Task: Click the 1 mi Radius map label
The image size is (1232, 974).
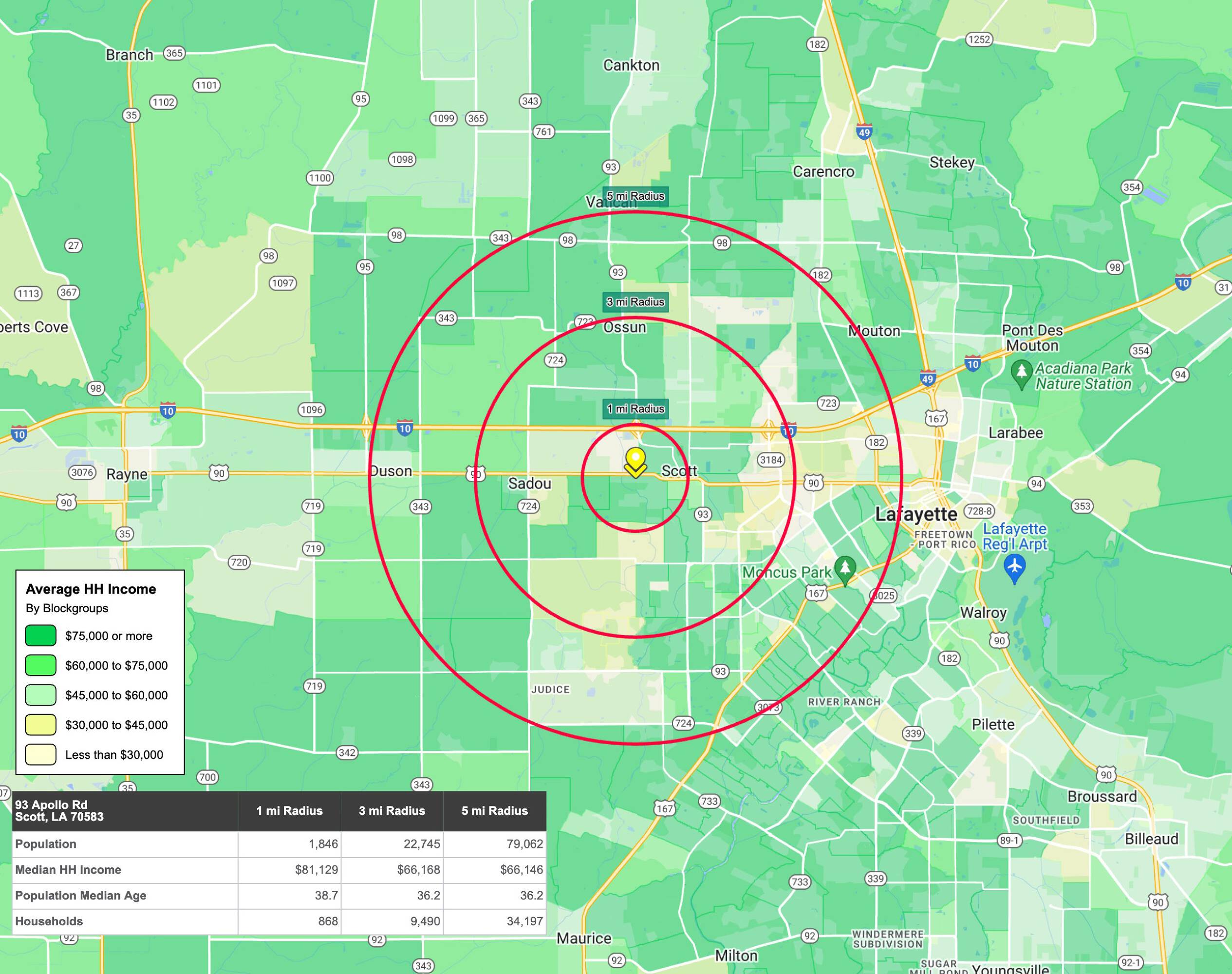Action: [635, 408]
